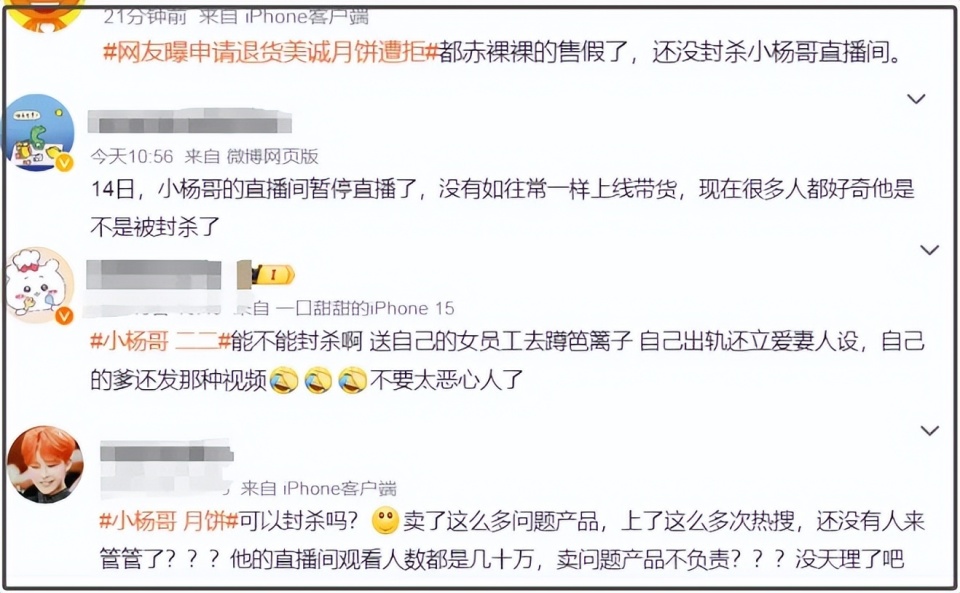Viewport: 960px width, 593px height.
Task: Click source link 微博网页版
Action: 272,157
